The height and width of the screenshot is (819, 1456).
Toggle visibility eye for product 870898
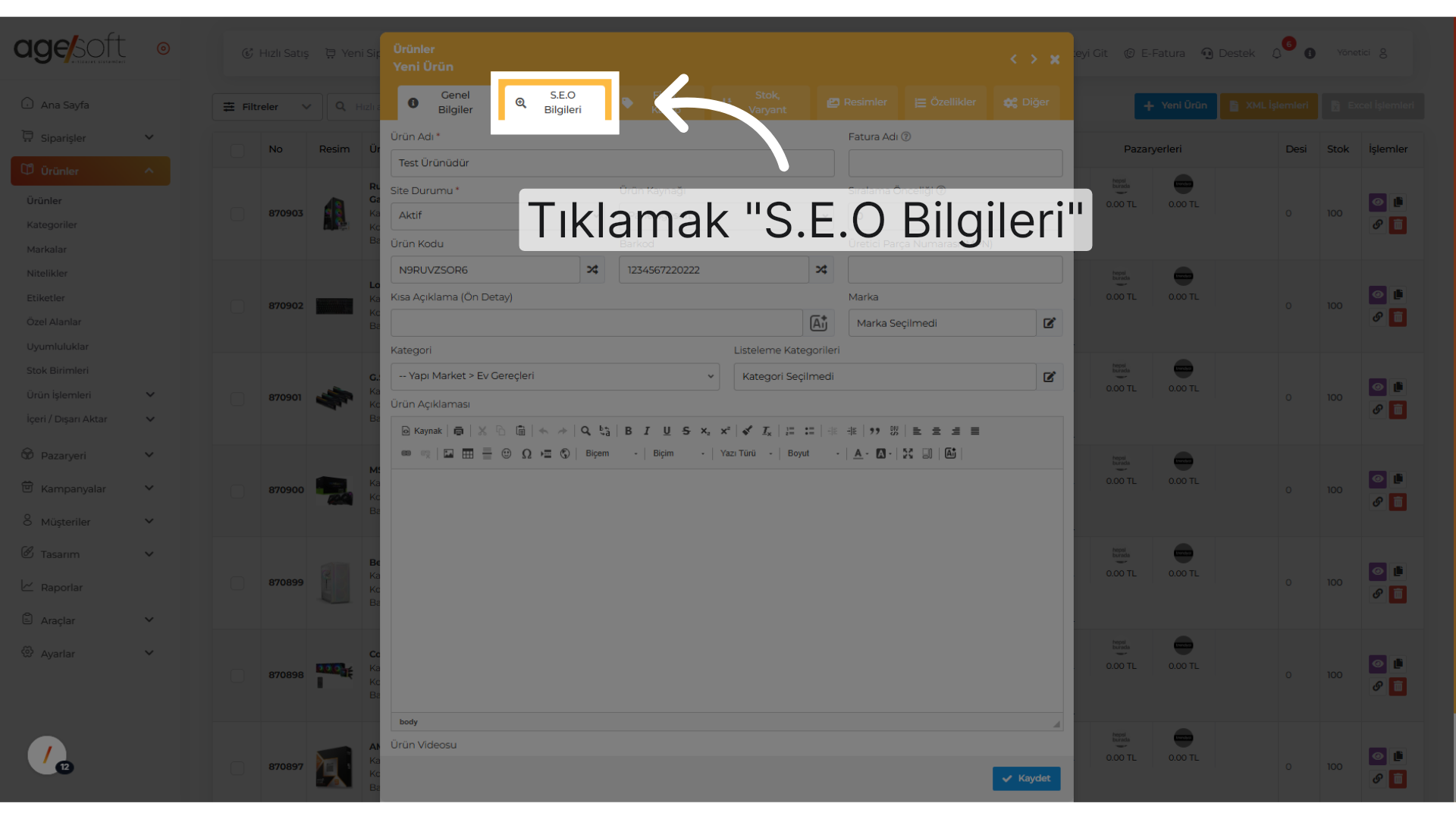click(1378, 664)
